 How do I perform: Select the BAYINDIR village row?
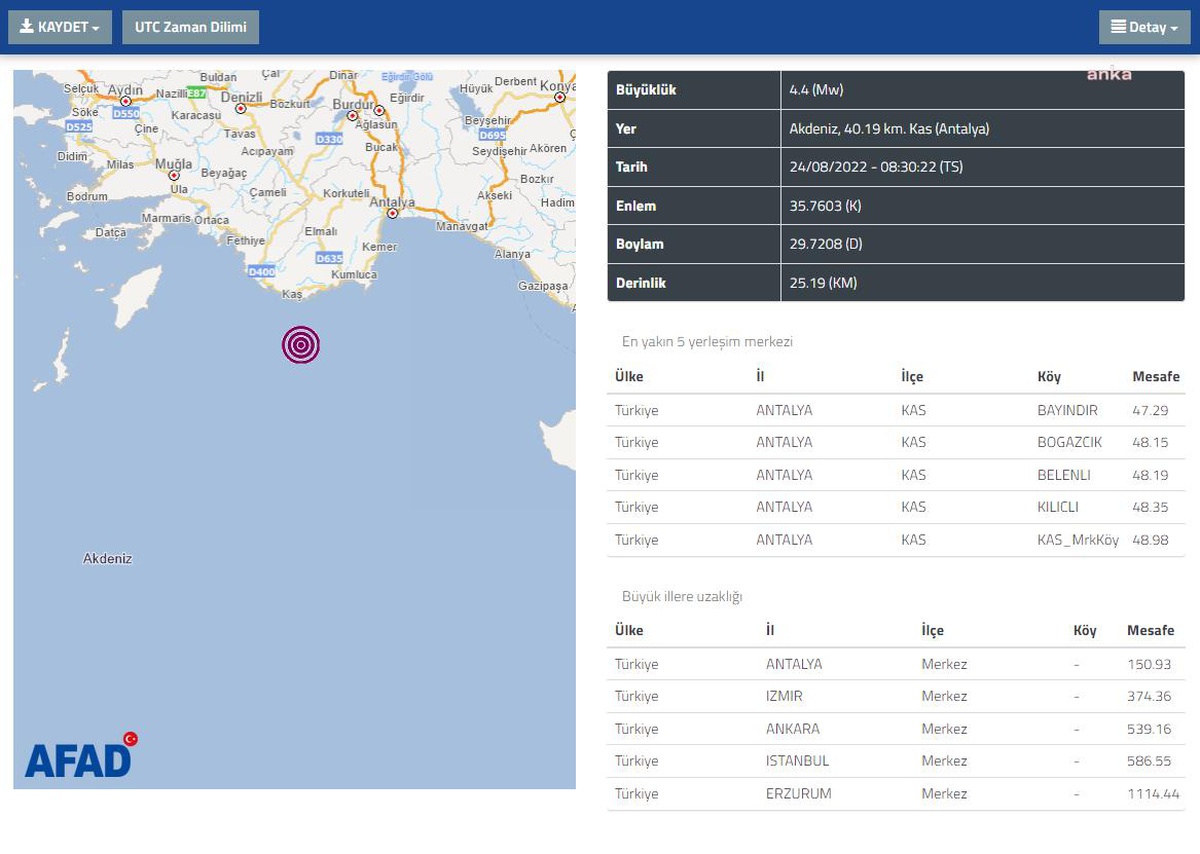(897, 410)
